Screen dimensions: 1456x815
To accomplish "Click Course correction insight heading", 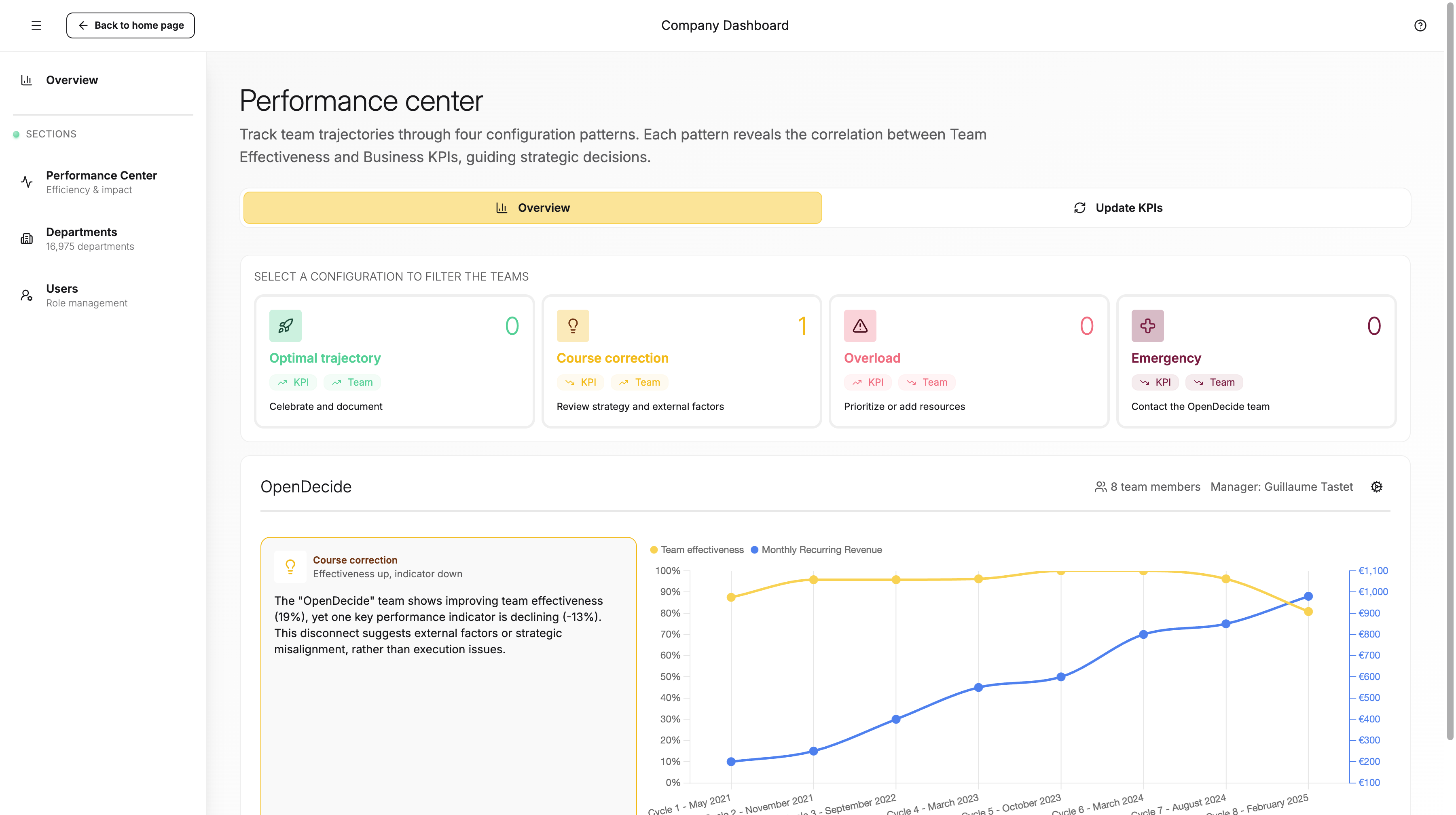I will tap(355, 560).
